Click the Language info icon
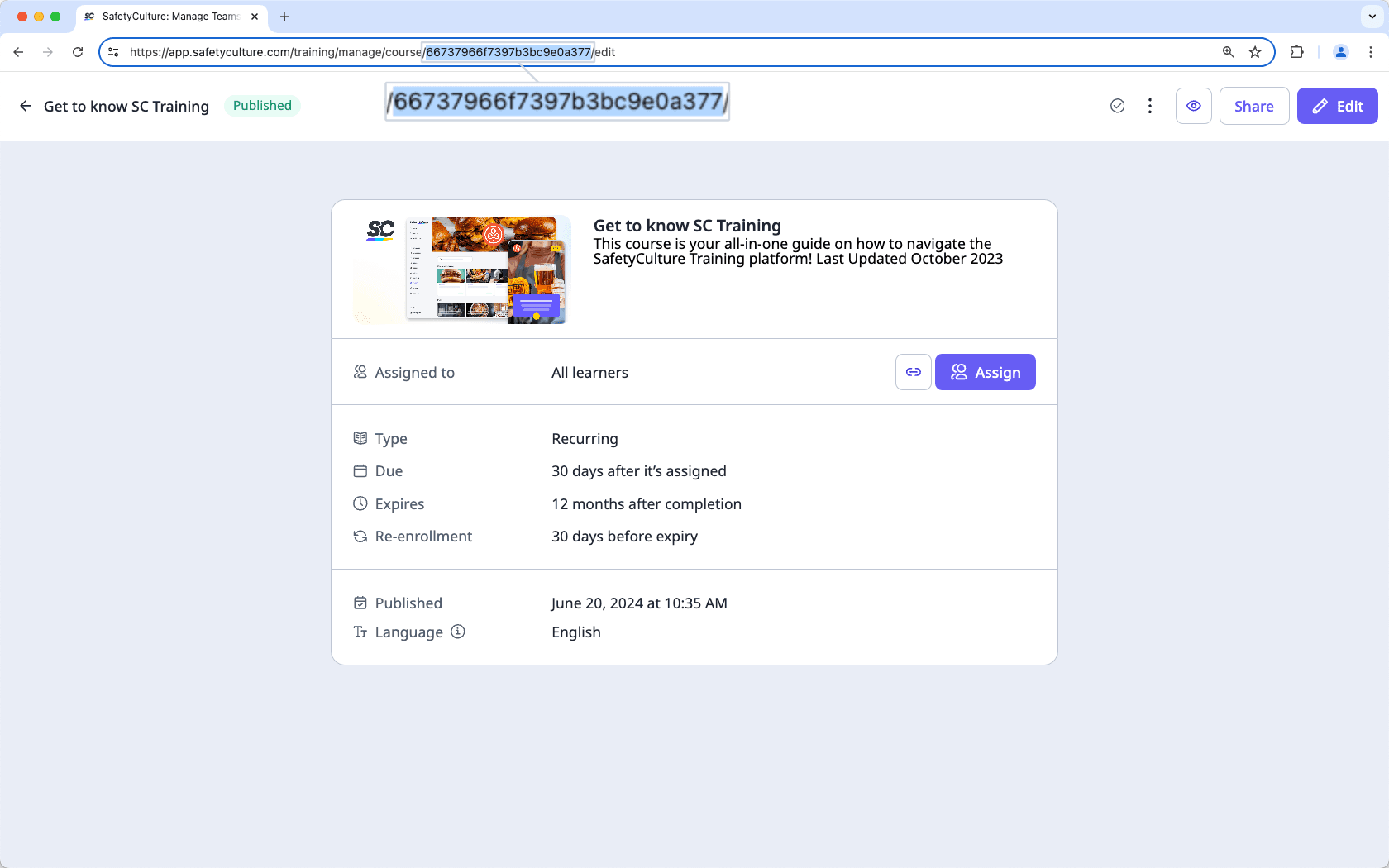 (x=457, y=632)
